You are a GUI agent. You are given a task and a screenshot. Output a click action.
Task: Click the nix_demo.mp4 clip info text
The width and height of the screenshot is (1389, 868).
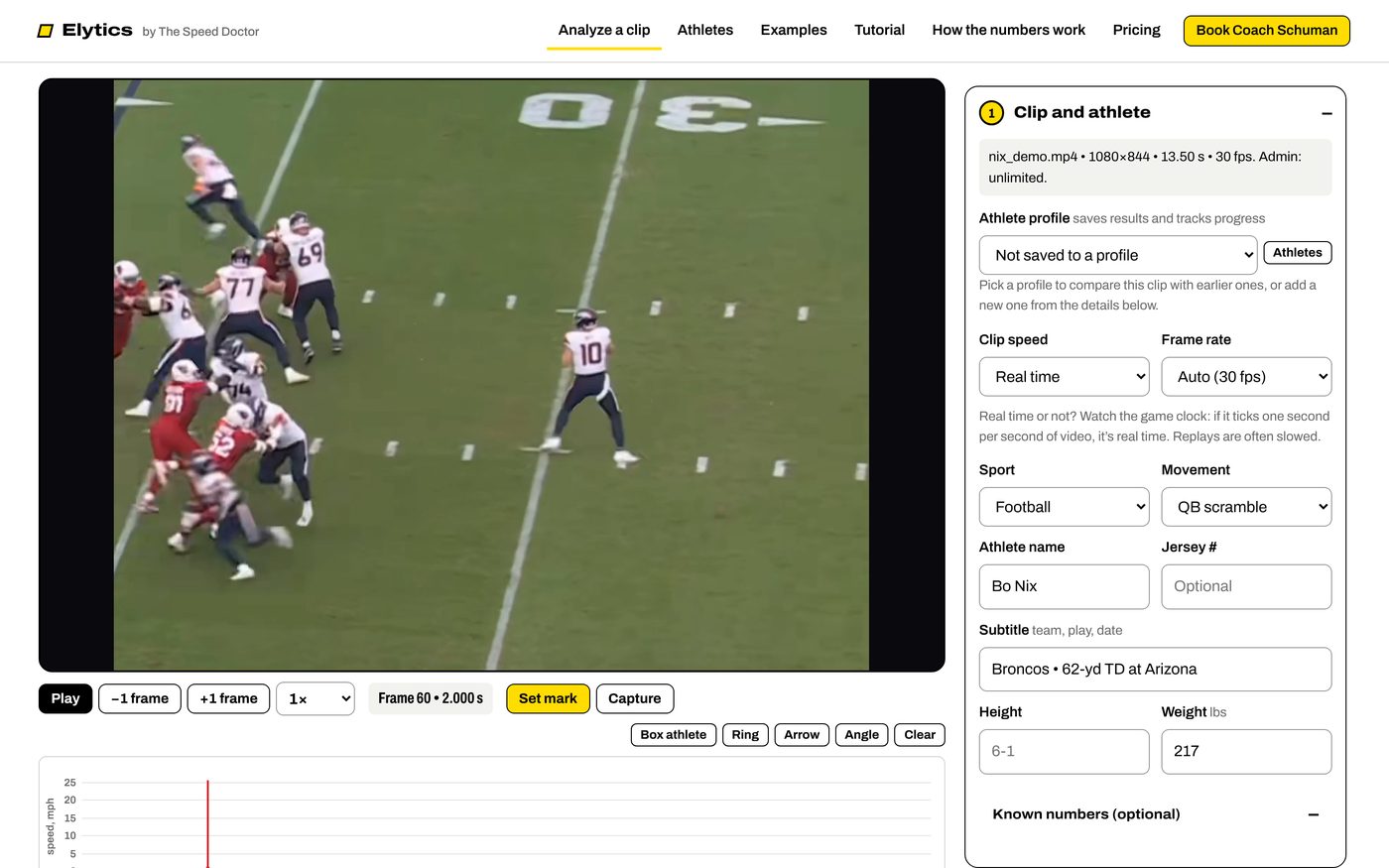[1155, 167]
